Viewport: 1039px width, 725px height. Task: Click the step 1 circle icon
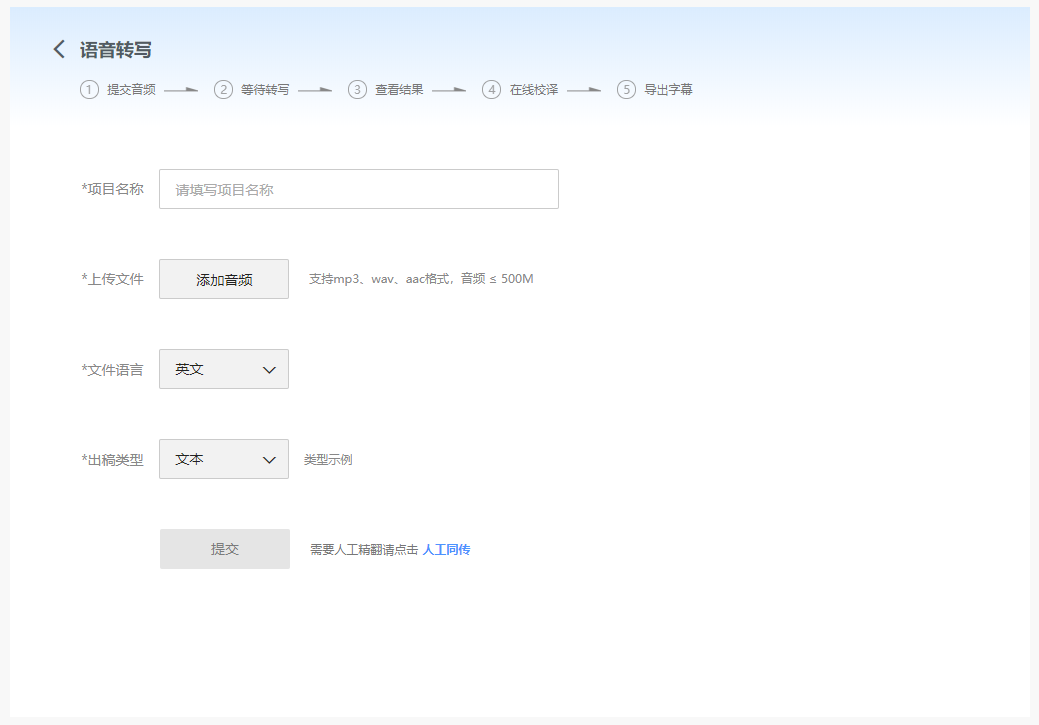(90, 89)
